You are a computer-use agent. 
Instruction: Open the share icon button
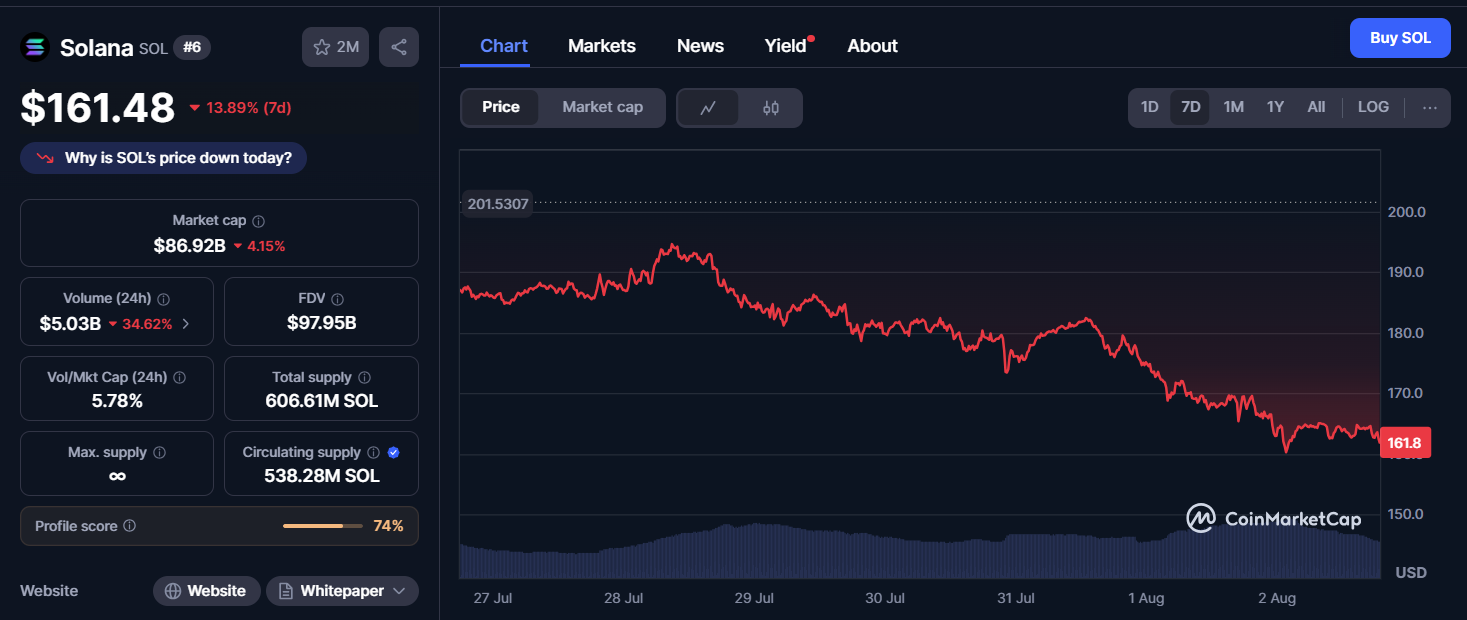pos(399,47)
